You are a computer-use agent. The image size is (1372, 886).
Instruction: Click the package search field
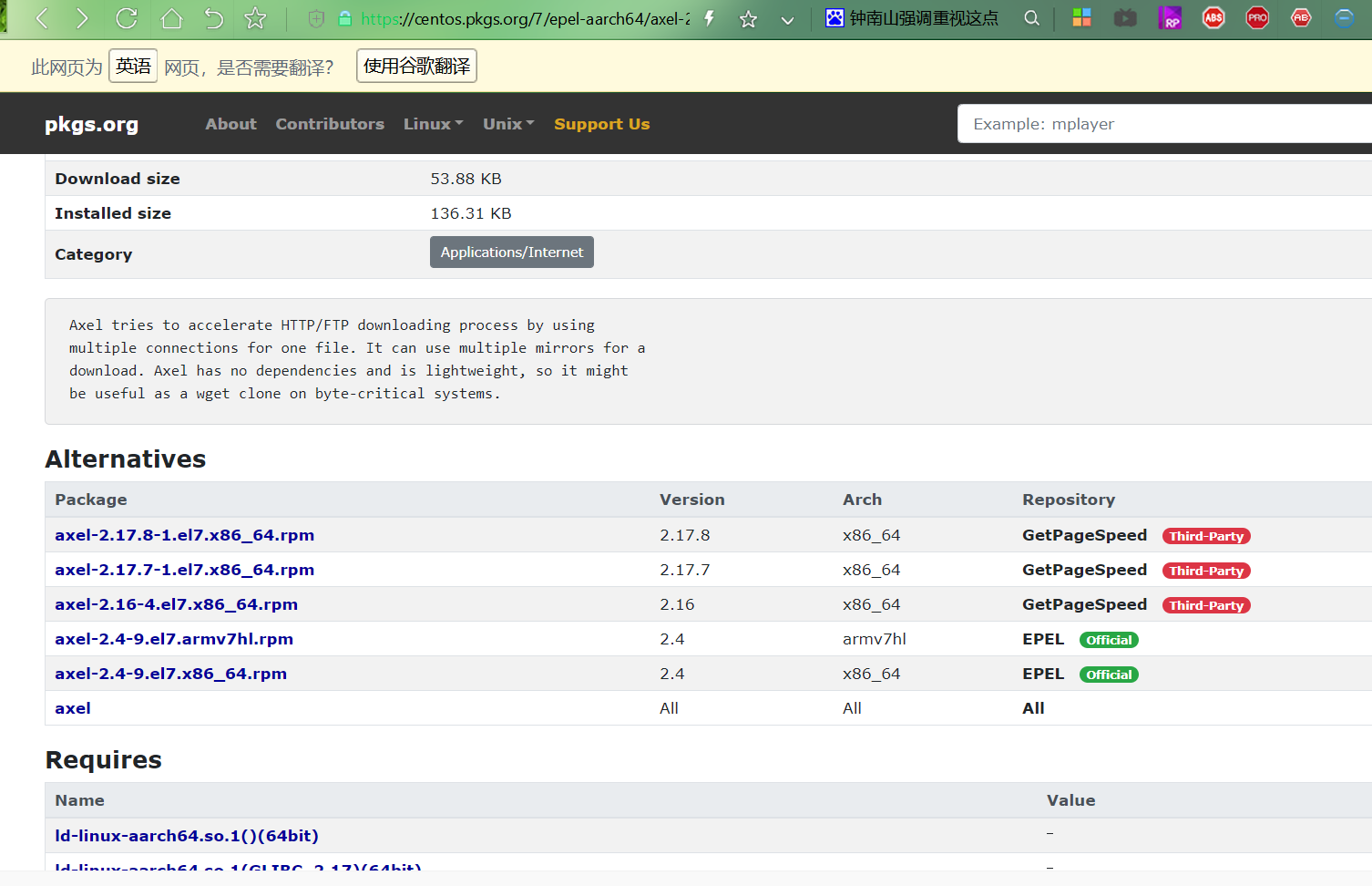[1164, 124]
